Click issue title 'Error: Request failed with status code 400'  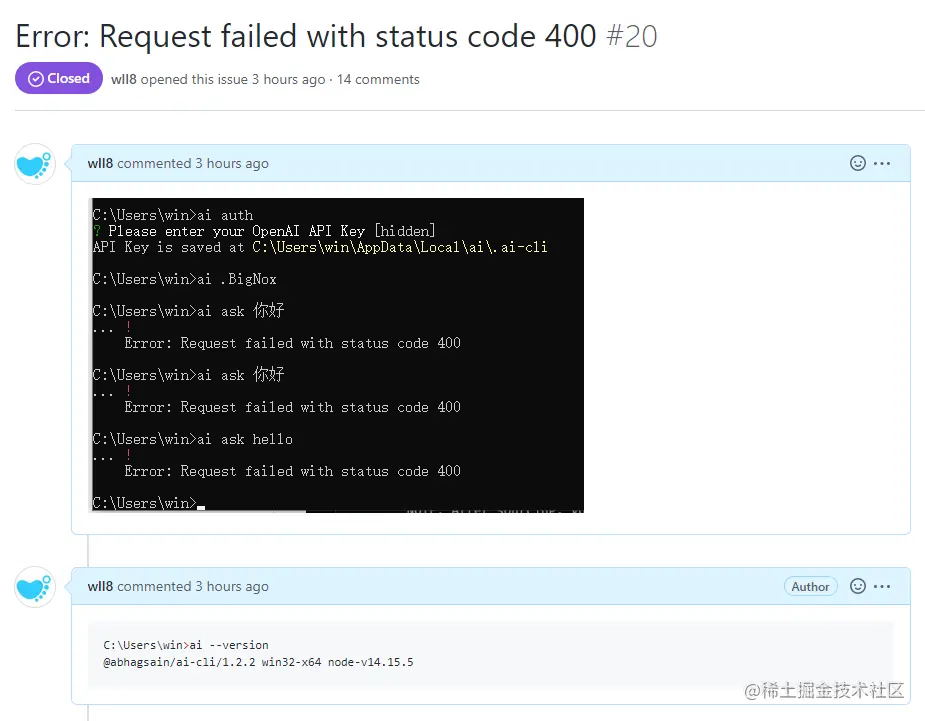(306, 36)
